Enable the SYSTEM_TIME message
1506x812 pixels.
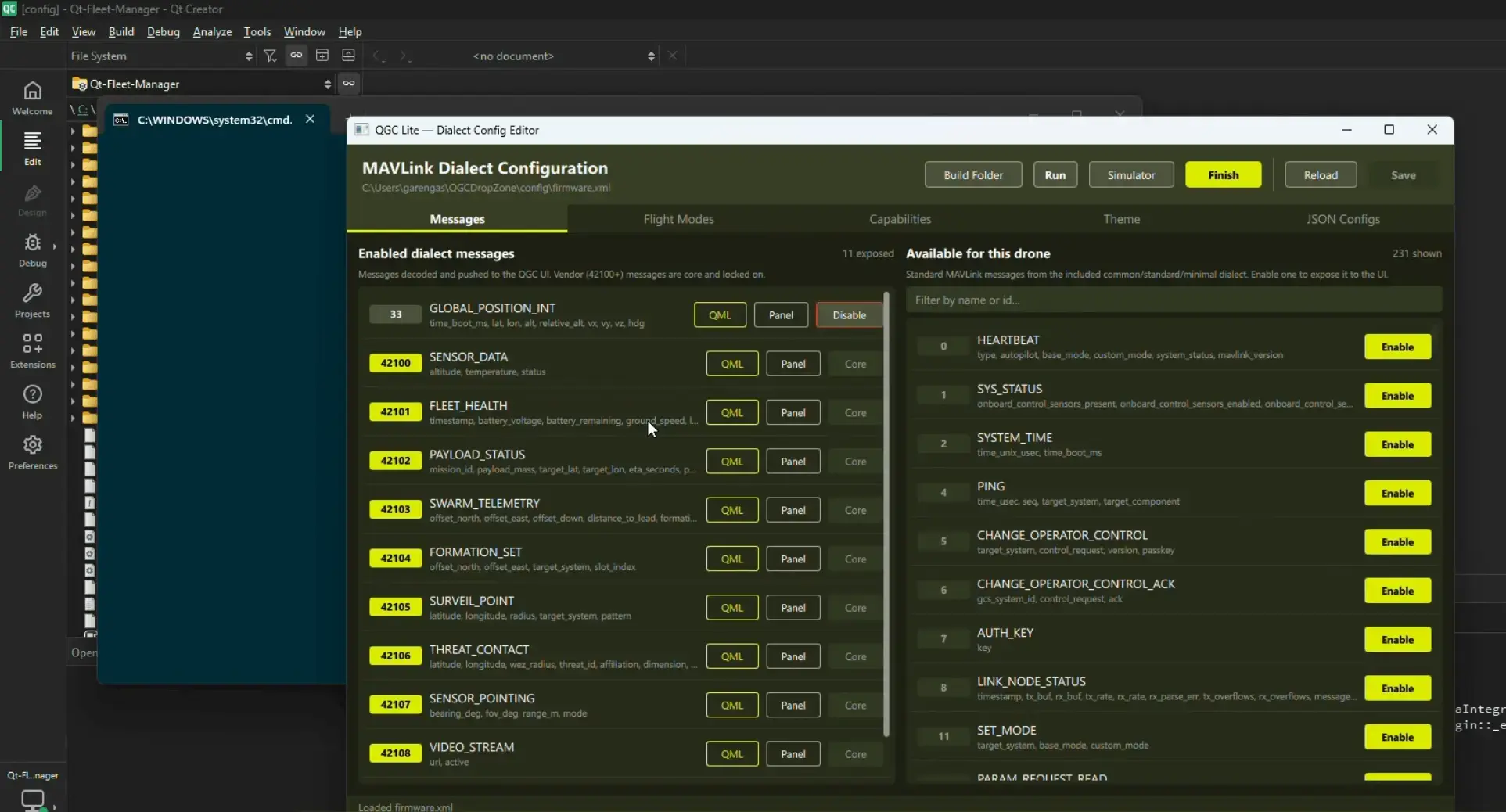coord(1397,444)
